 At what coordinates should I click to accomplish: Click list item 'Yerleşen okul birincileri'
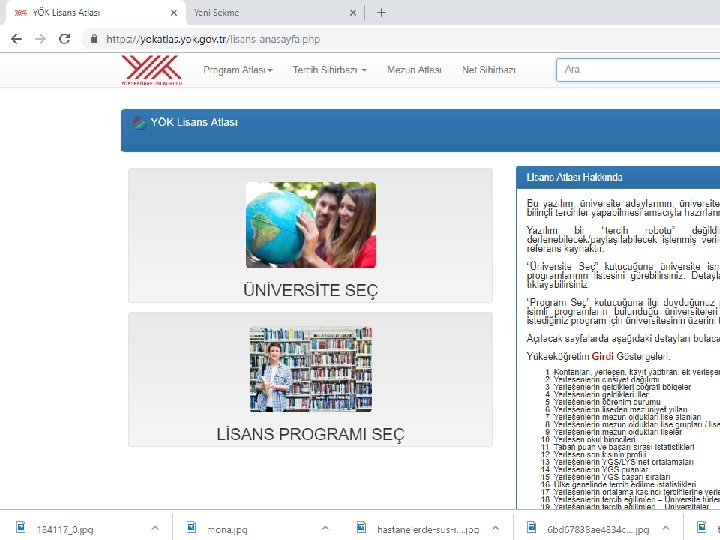tap(594, 439)
